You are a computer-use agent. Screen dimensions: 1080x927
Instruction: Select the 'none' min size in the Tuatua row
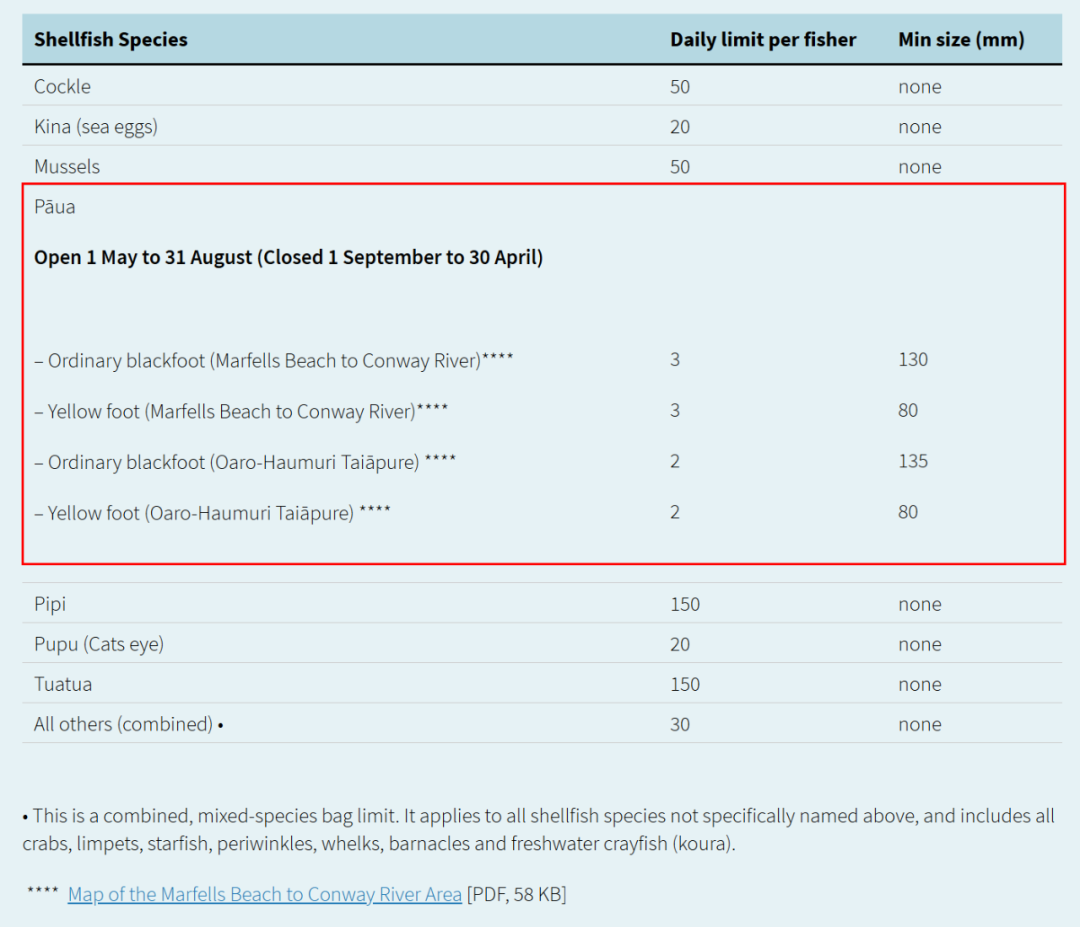pos(920,685)
